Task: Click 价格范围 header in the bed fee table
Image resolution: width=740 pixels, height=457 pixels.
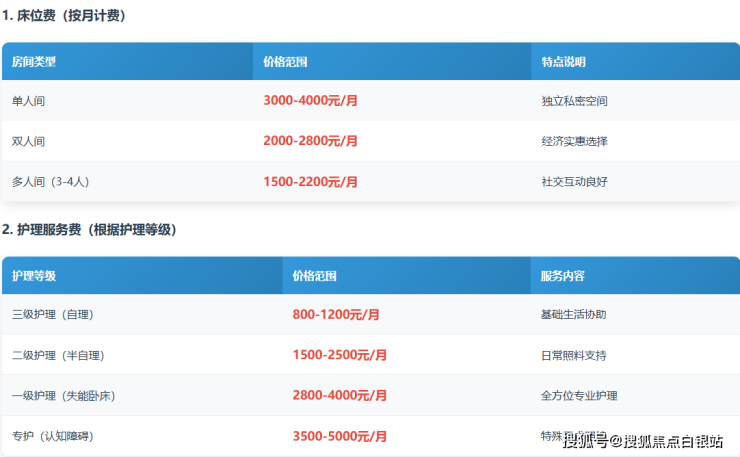Action: tap(285, 62)
